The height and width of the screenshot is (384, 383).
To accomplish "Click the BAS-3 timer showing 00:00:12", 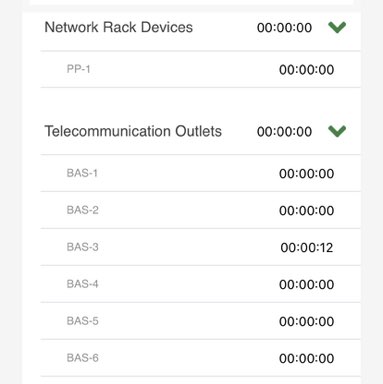I will tap(307, 248).
